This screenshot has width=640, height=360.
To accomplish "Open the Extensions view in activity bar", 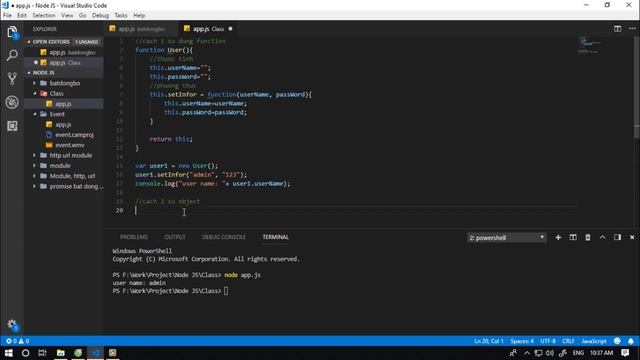I will [x=12, y=126].
